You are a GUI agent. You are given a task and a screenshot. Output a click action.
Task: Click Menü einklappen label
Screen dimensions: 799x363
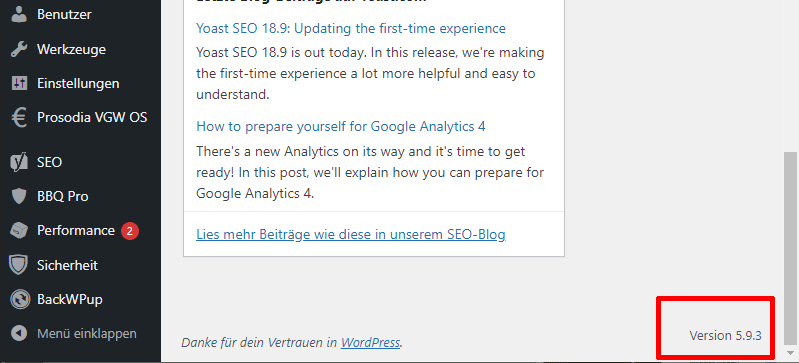pos(87,333)
